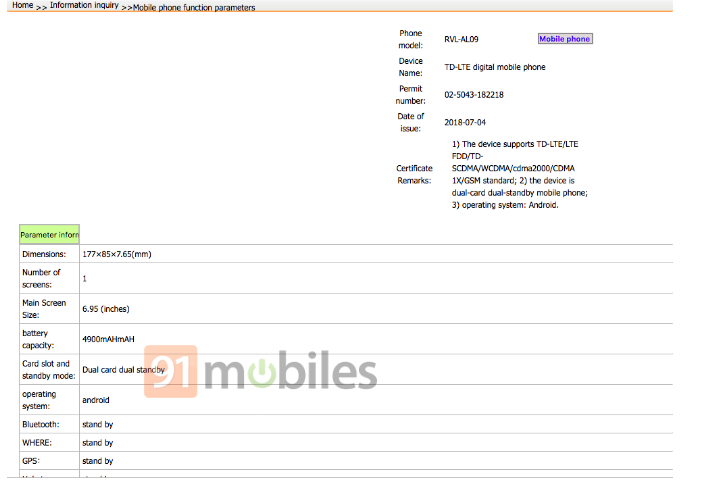Click the GPS row label
This screenshot has height=480, width=709.
tap(32, 461)
